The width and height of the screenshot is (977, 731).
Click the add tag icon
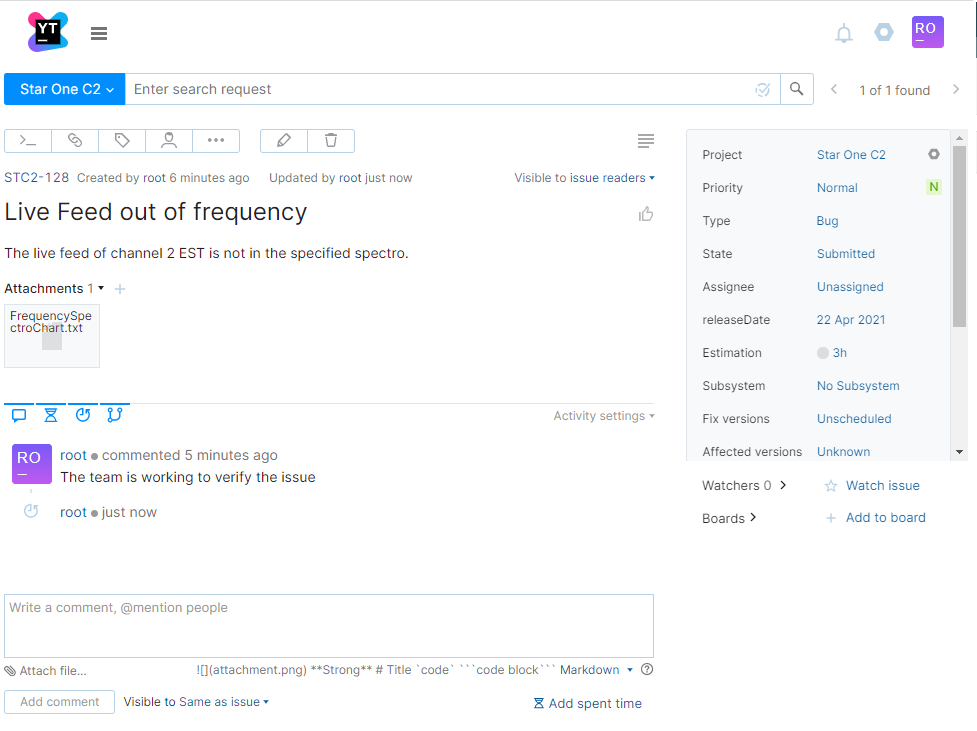tap(122, 141)
